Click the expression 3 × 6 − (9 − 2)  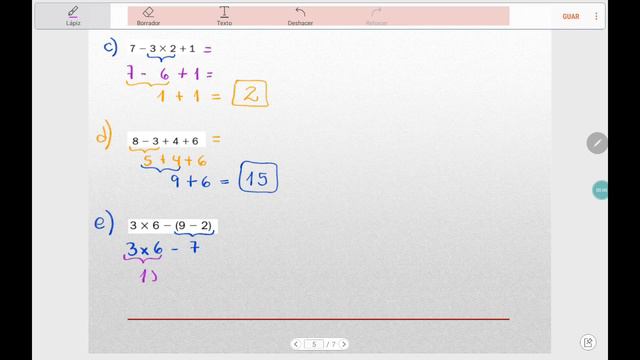click(172, 225)
